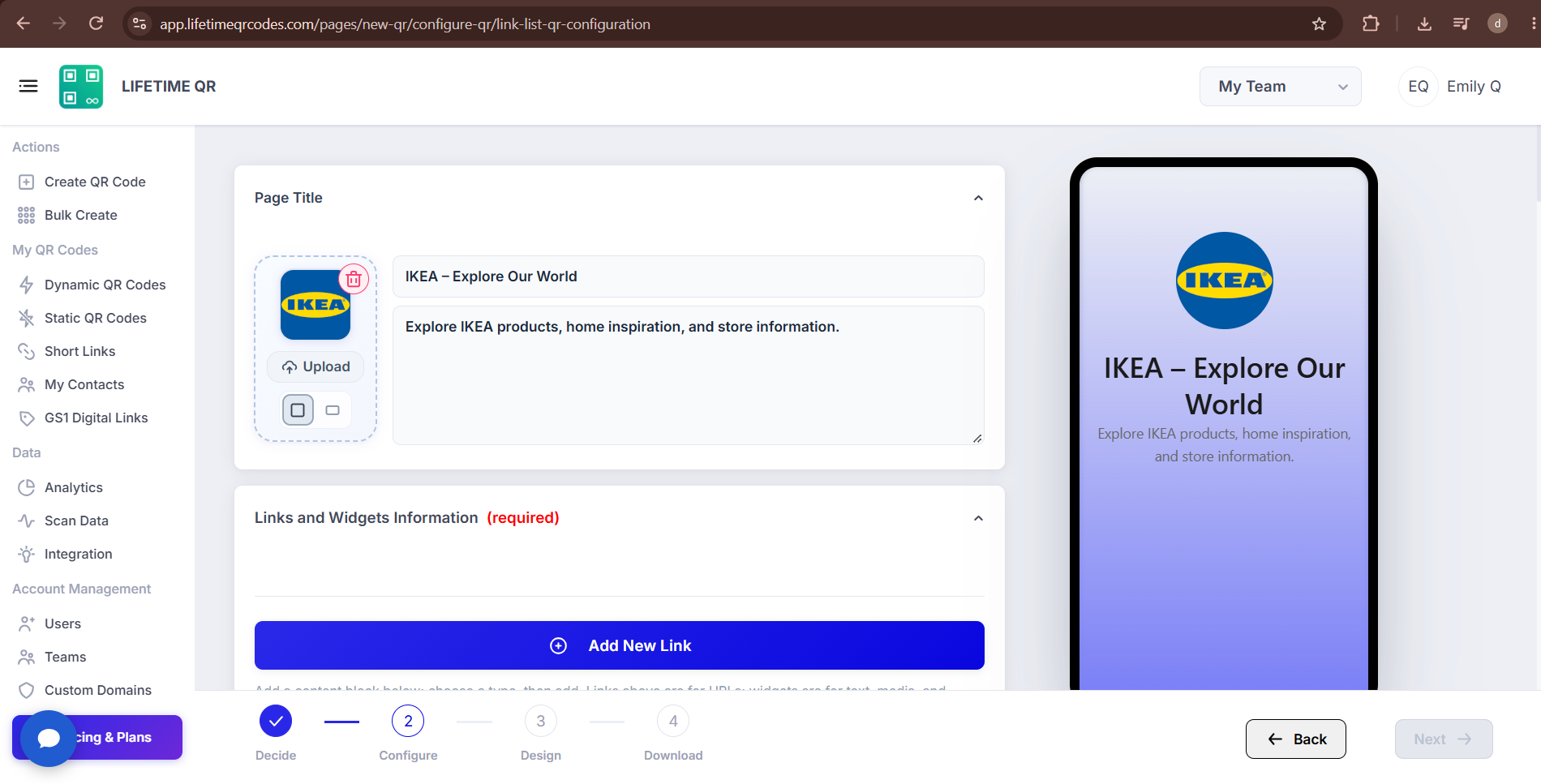Open Create QR Code in sidebar

(x=82, y=182)
